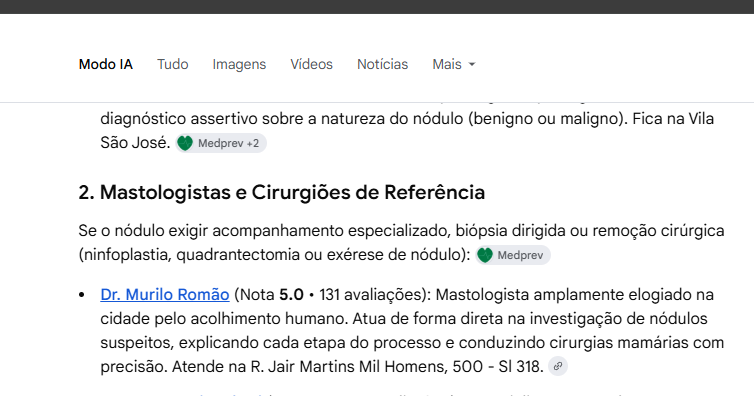The height and width of the screenshot is (396, 754).
Task: Click the dark browser bar at the top
Action: (x=377, y=7)
